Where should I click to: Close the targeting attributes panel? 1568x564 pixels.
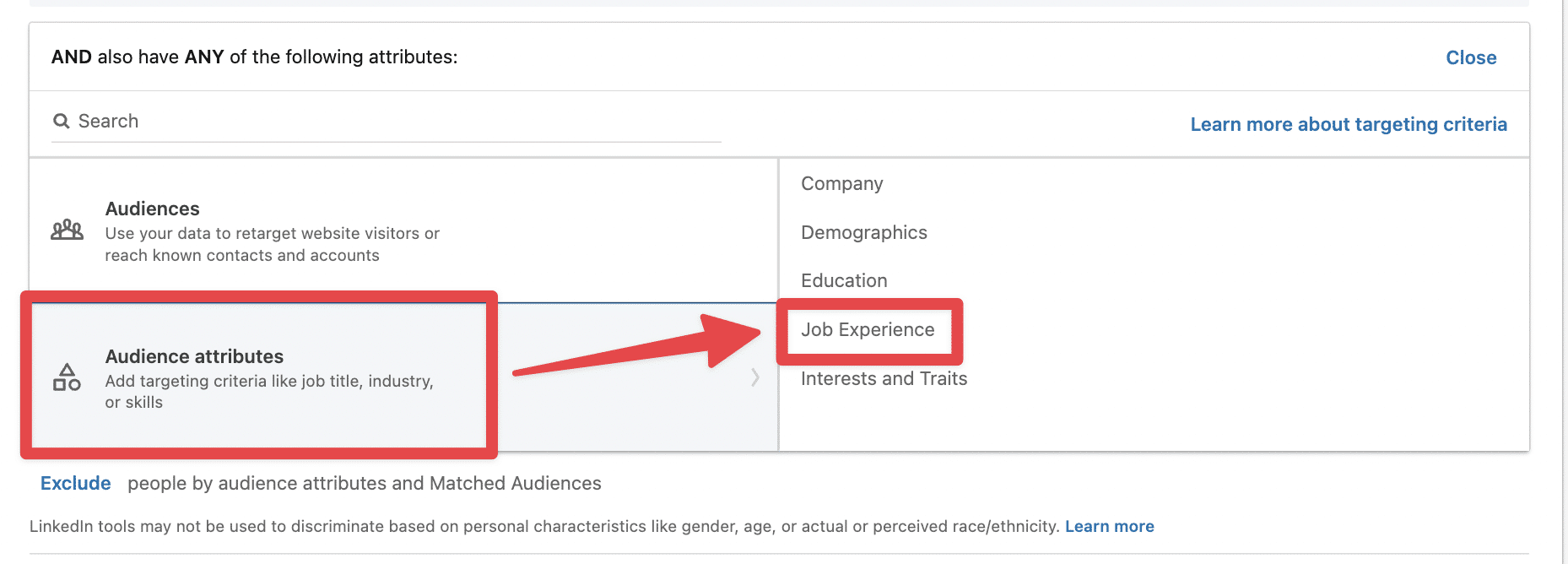tap(1471, 57)
